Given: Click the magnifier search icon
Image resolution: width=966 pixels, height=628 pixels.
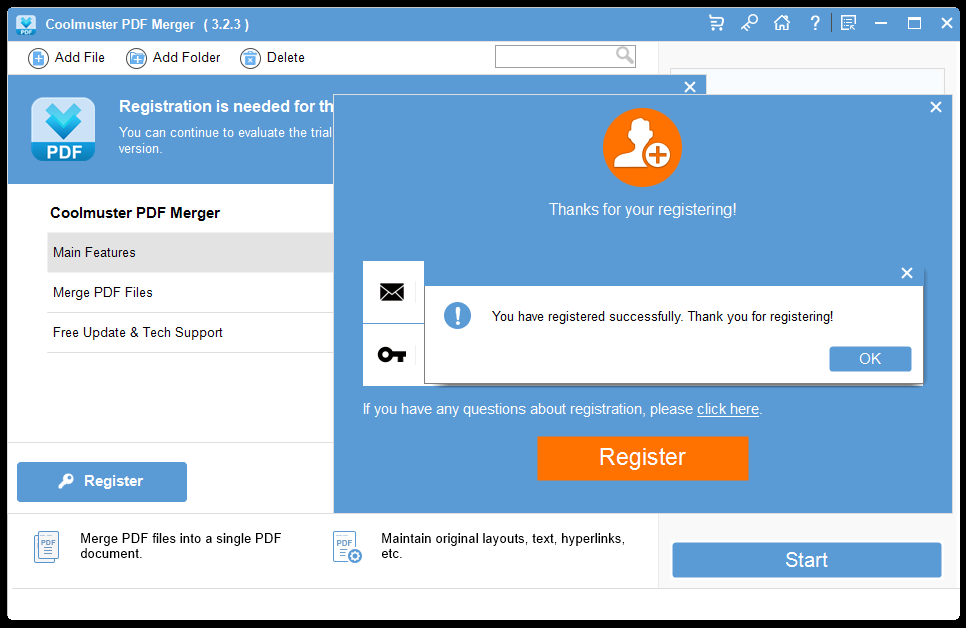Looking at the screenshot, I should 625,56.
